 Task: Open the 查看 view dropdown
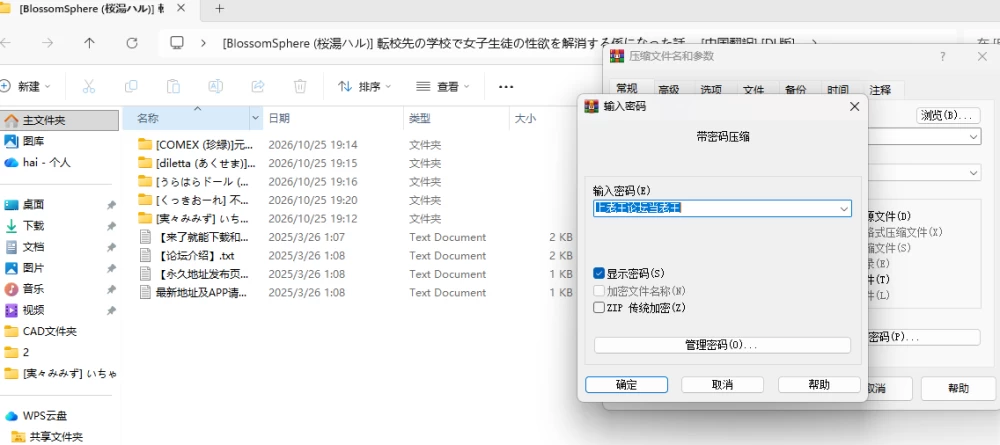click(x=443, y=87)
